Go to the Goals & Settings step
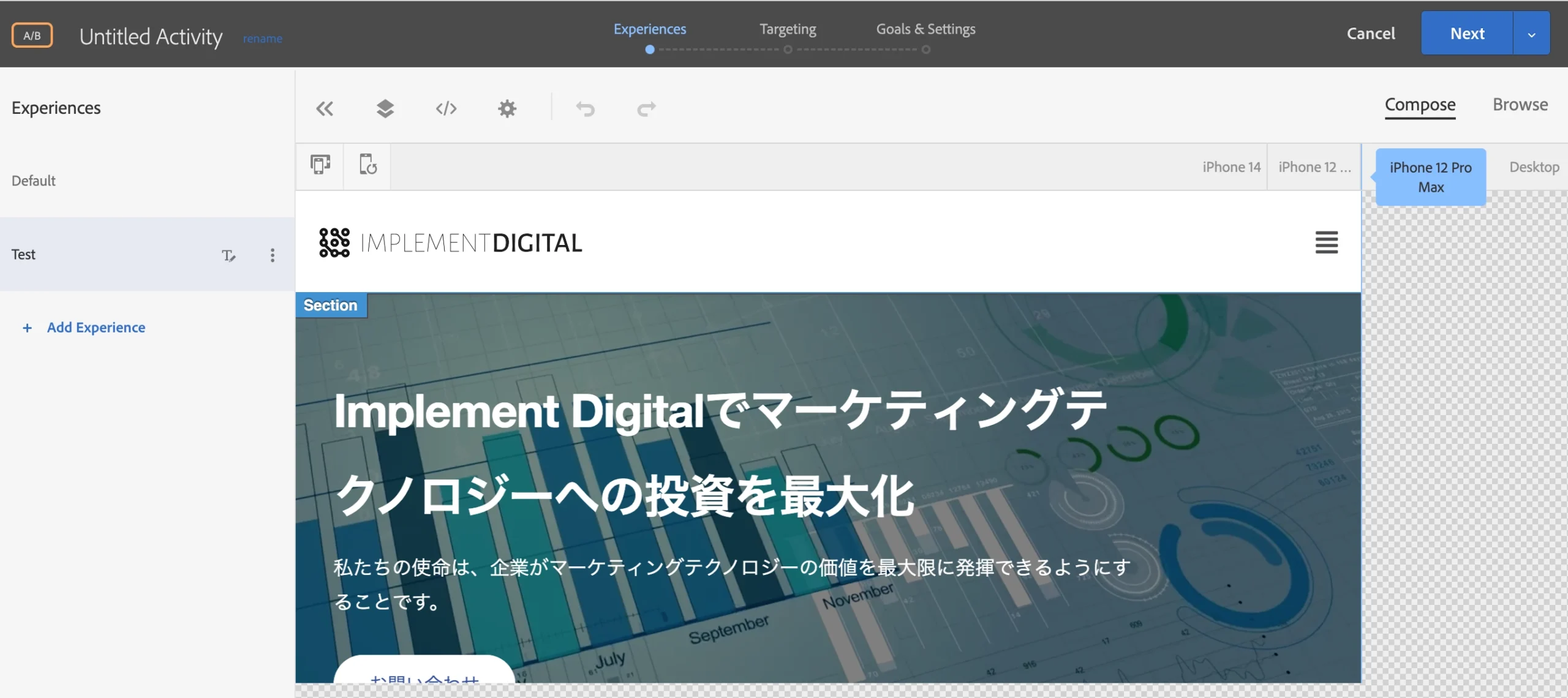Viewport: 1568px width, 698px height. [x=925, y=29]
